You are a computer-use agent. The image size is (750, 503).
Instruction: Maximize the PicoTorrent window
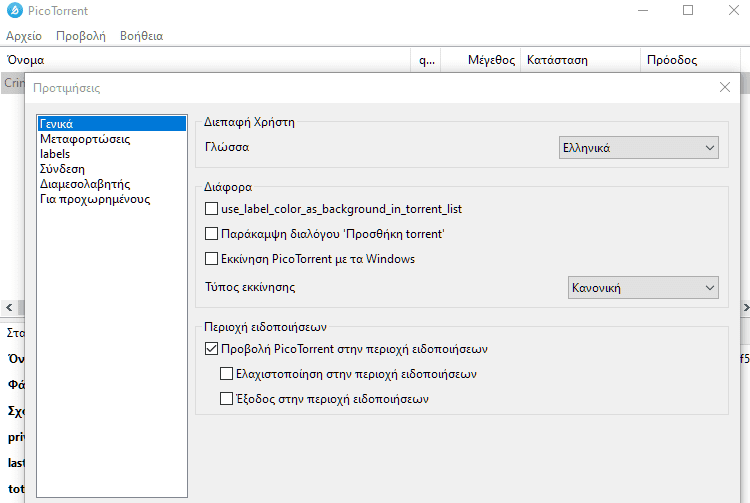coord(688,11)
